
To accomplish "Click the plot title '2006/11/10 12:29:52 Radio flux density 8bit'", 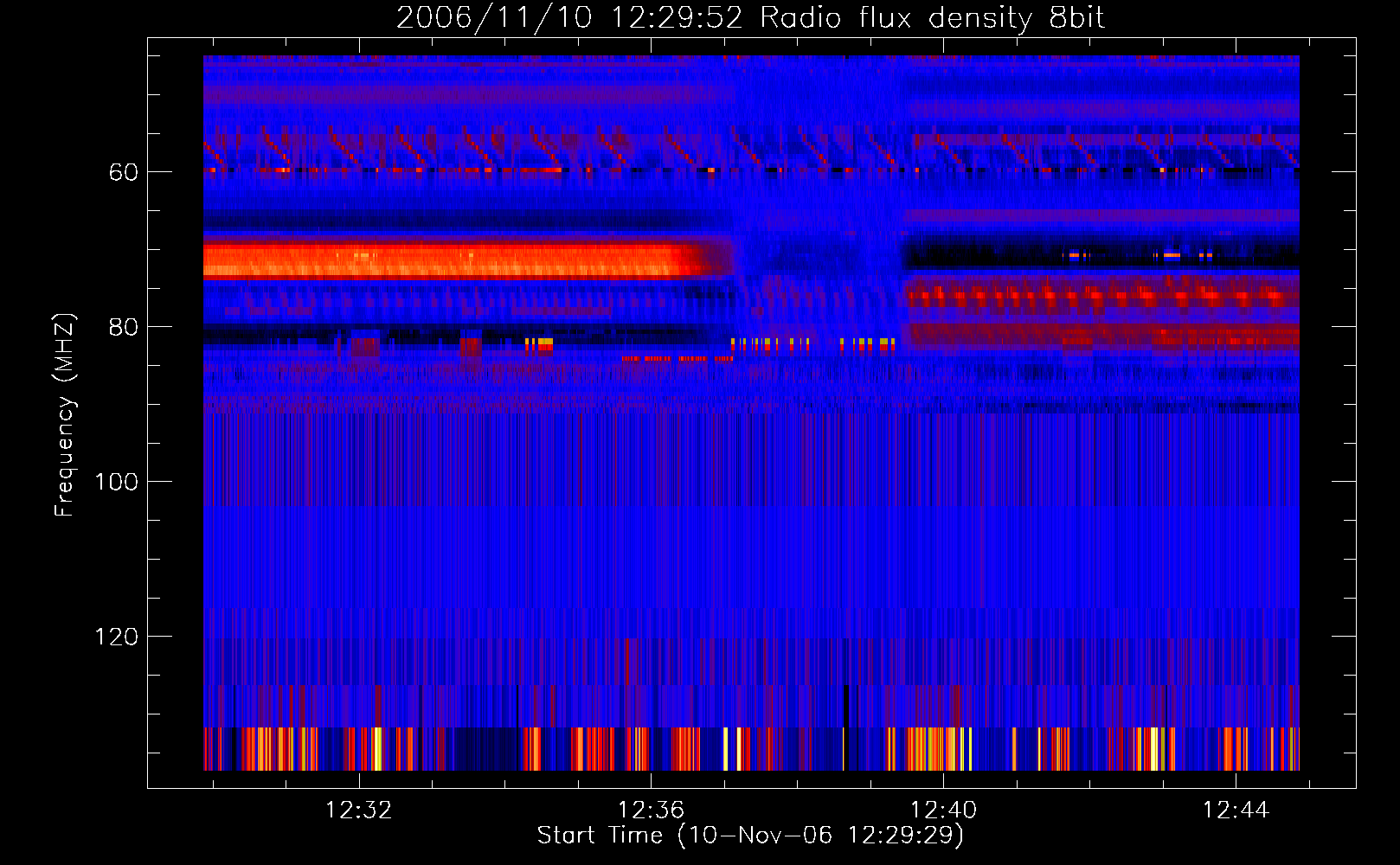I will 750,17.
